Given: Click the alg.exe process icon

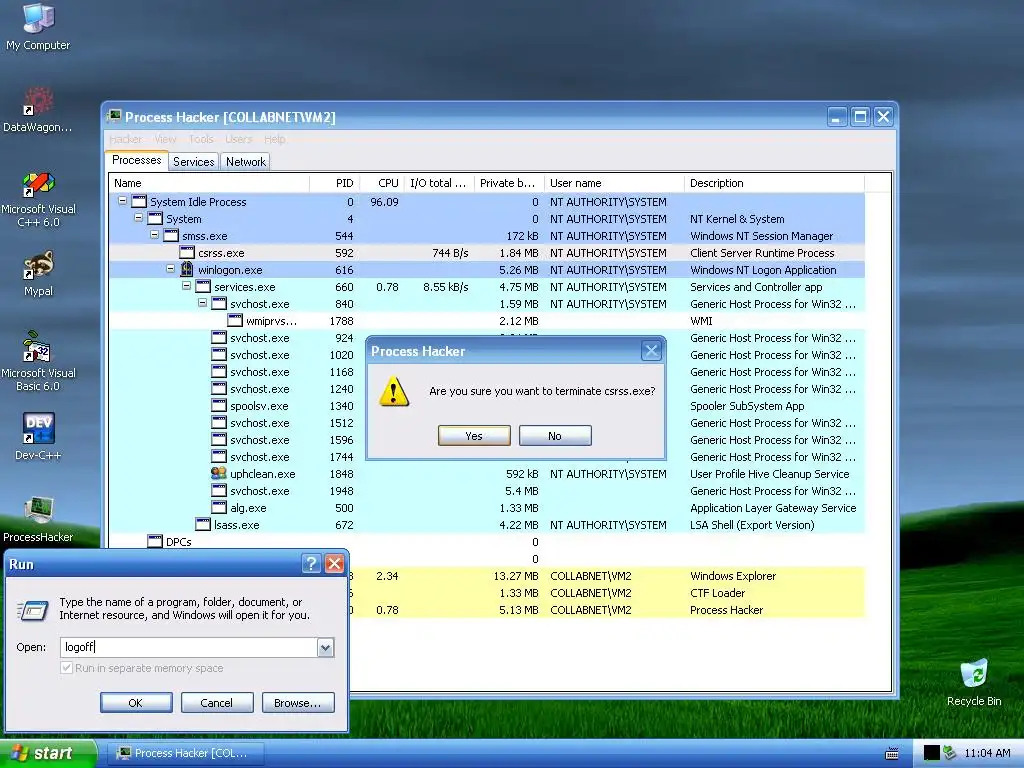Looking at the screenshot, I should 219,507.
